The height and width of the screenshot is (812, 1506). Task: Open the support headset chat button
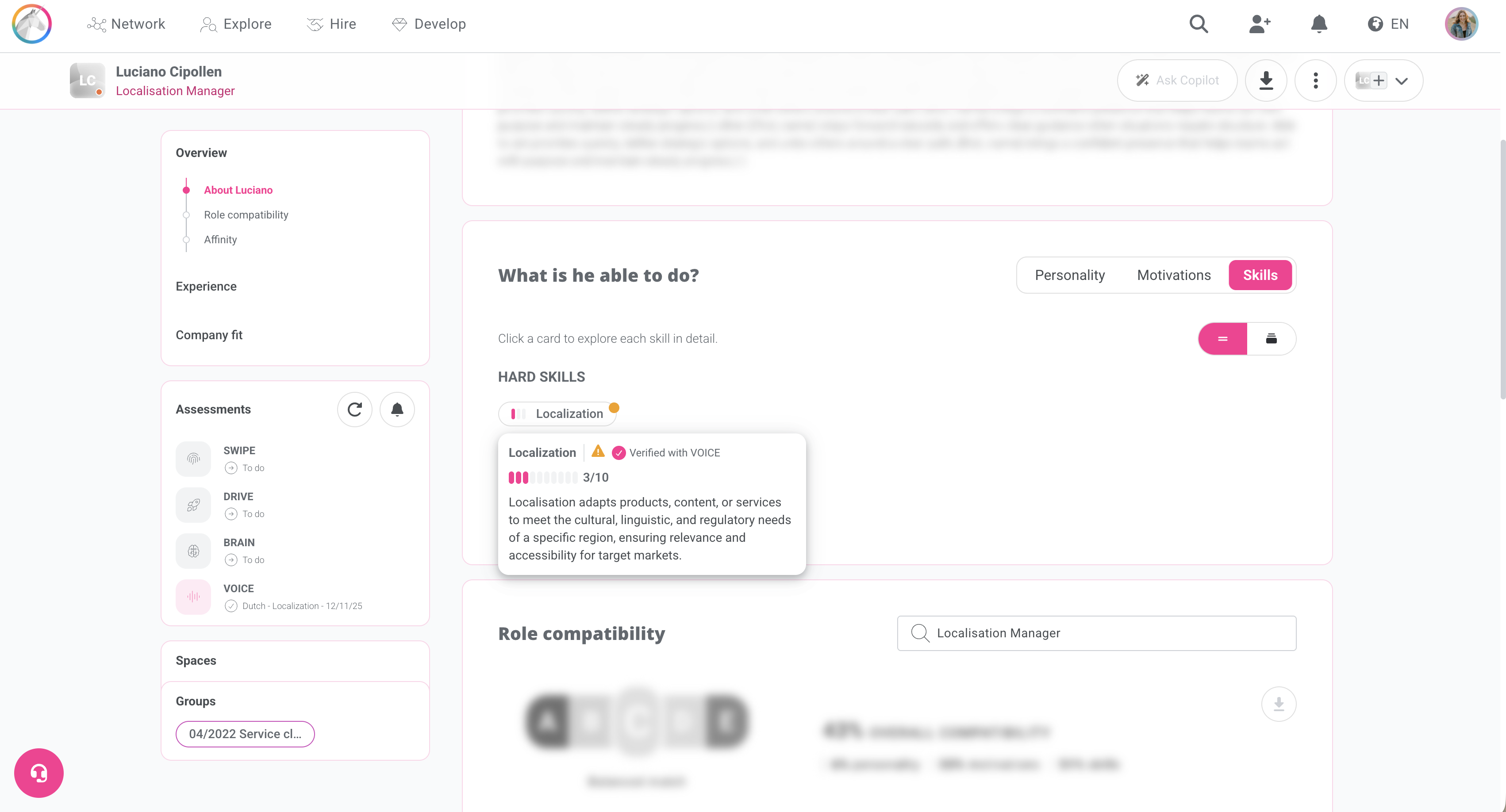[38, 773]
